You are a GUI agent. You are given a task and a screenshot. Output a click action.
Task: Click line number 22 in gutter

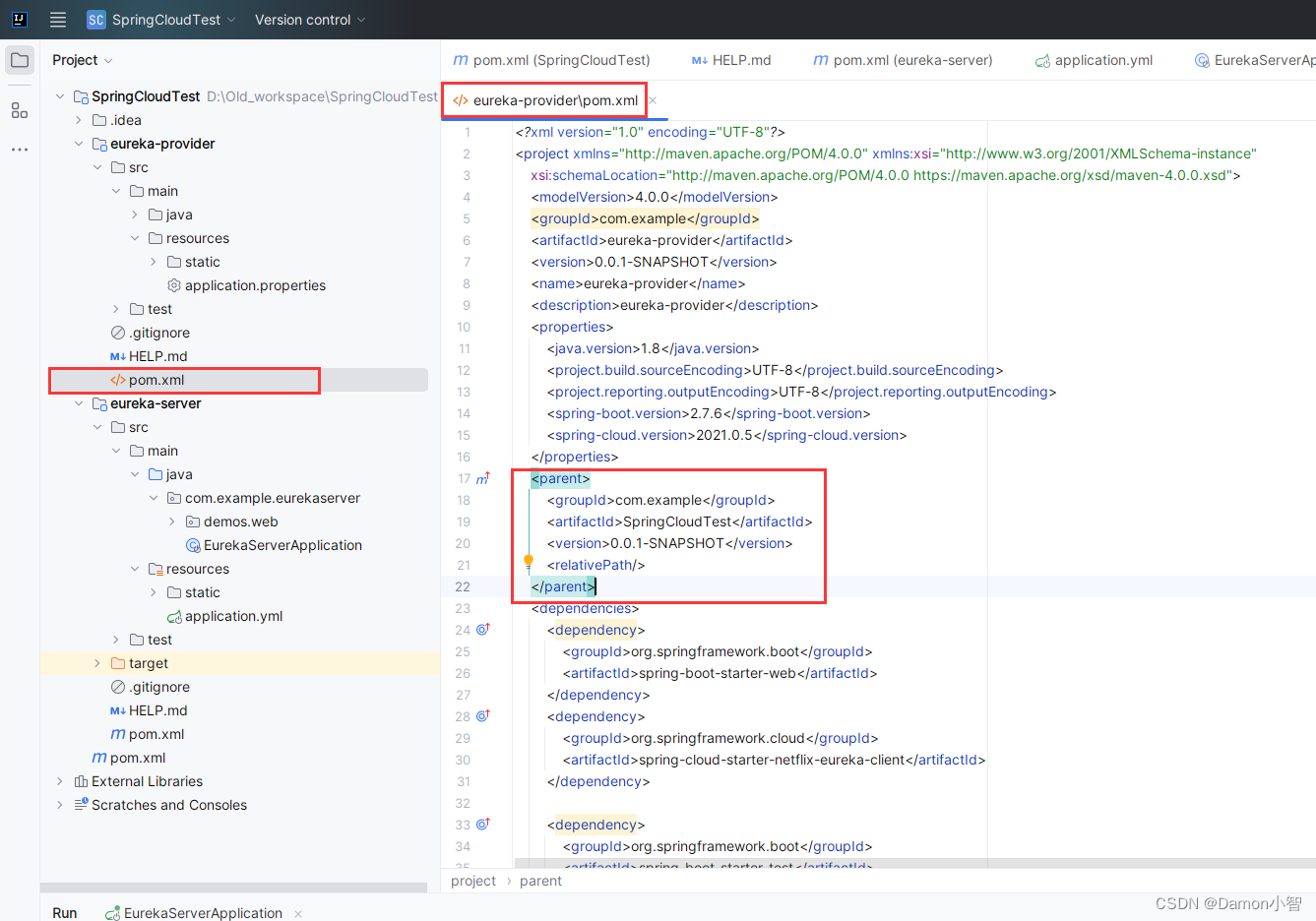pos(463,586)
